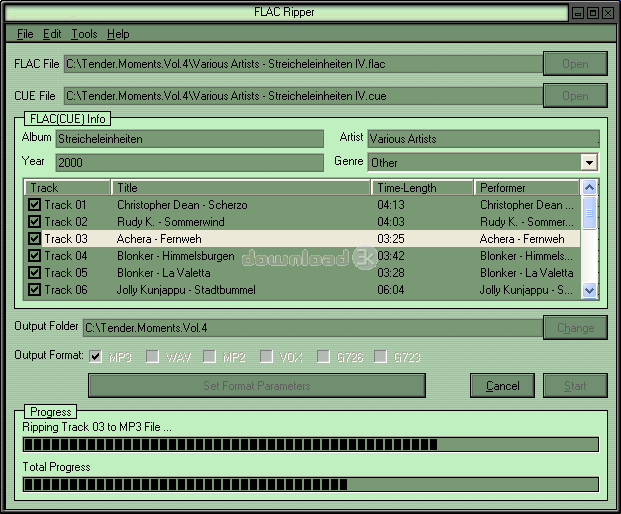Click Open button for FLAC File

coord(575,64)
